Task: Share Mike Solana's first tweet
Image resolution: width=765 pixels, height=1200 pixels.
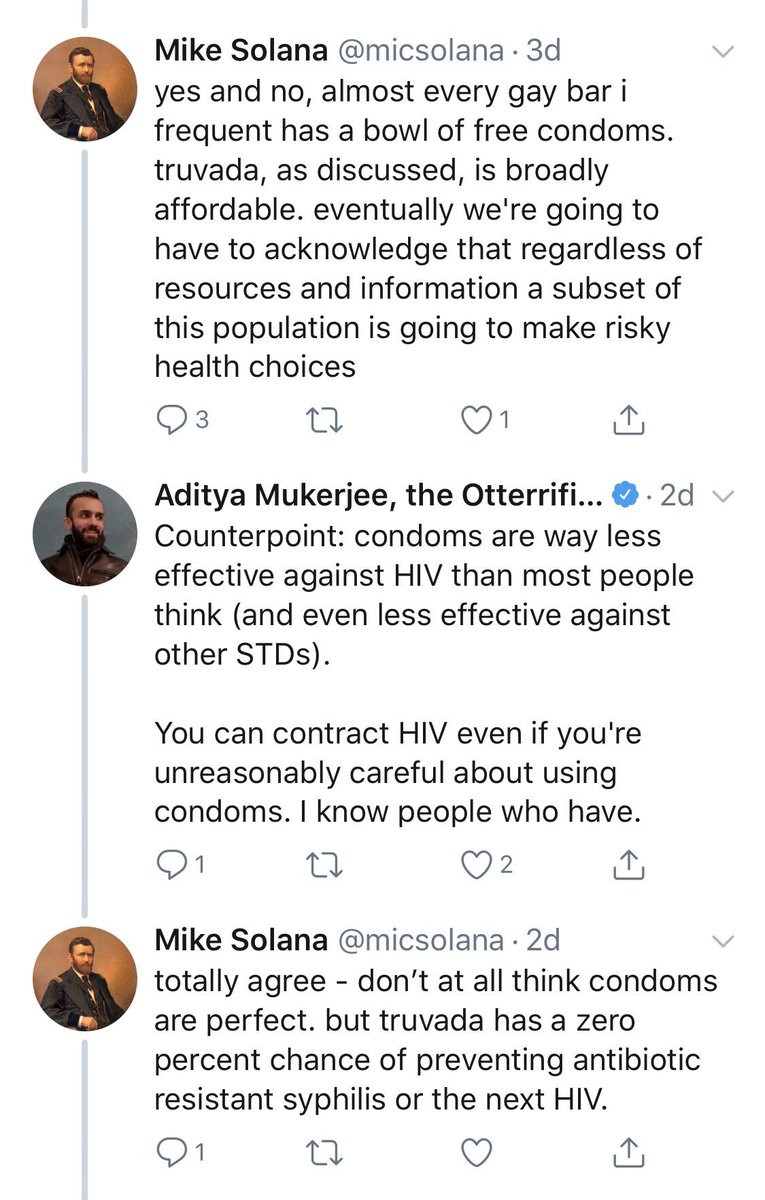Action: [x=628, y=421]
